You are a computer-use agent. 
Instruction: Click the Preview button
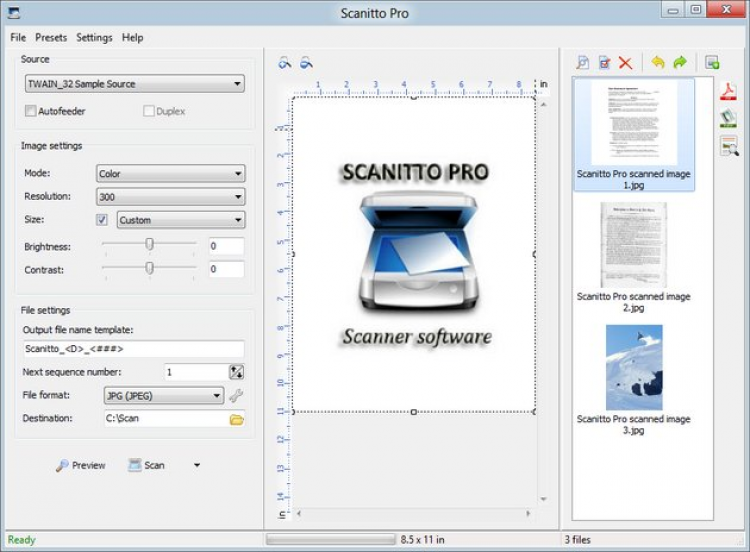click(x=80, y=465)
